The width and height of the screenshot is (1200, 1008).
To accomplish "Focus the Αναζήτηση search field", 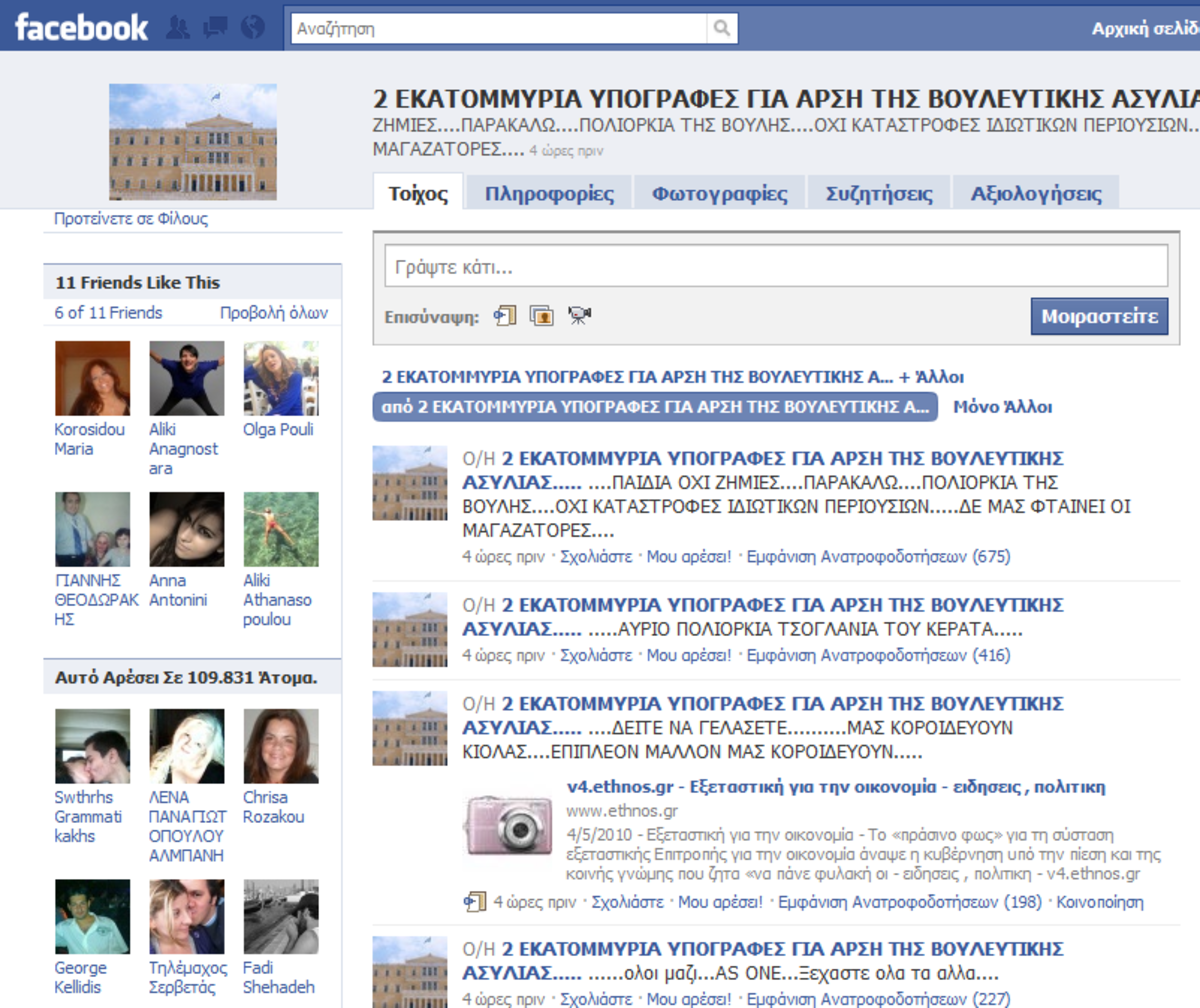I will pos(499,28).
